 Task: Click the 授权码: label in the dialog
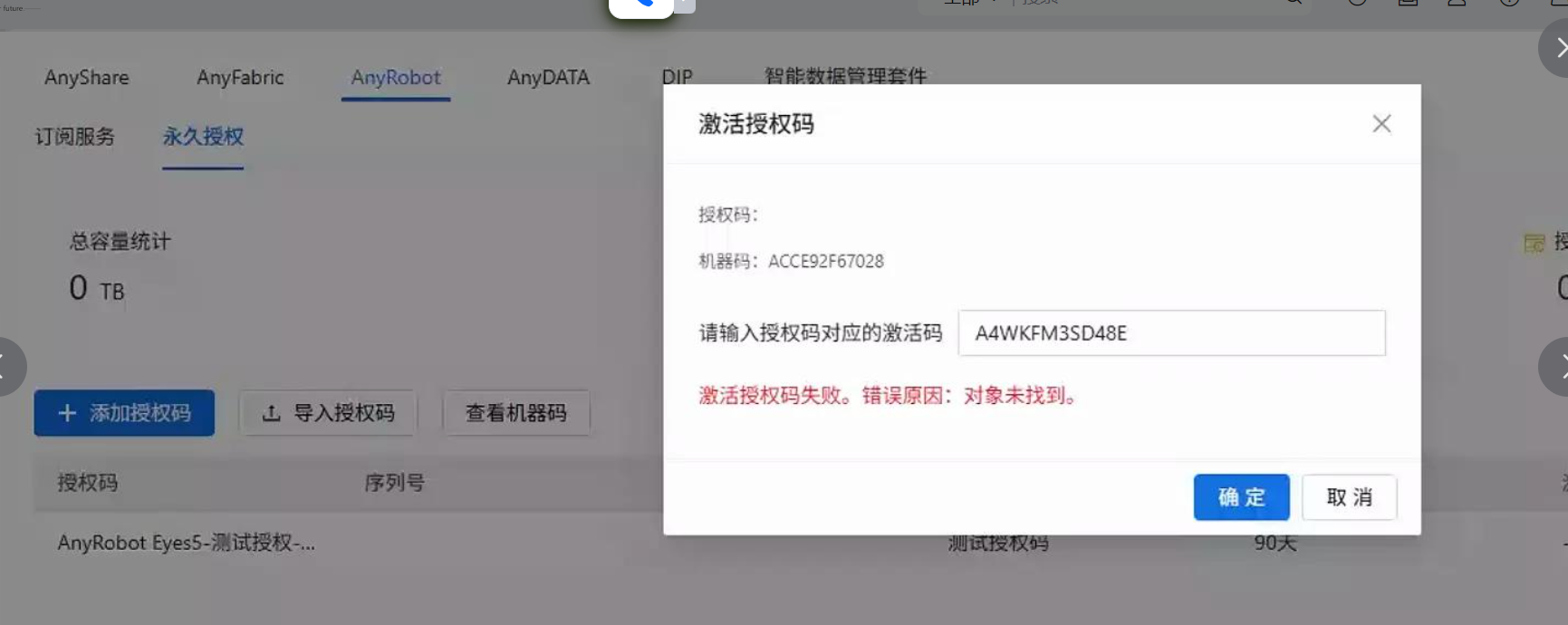pos(728,215)
